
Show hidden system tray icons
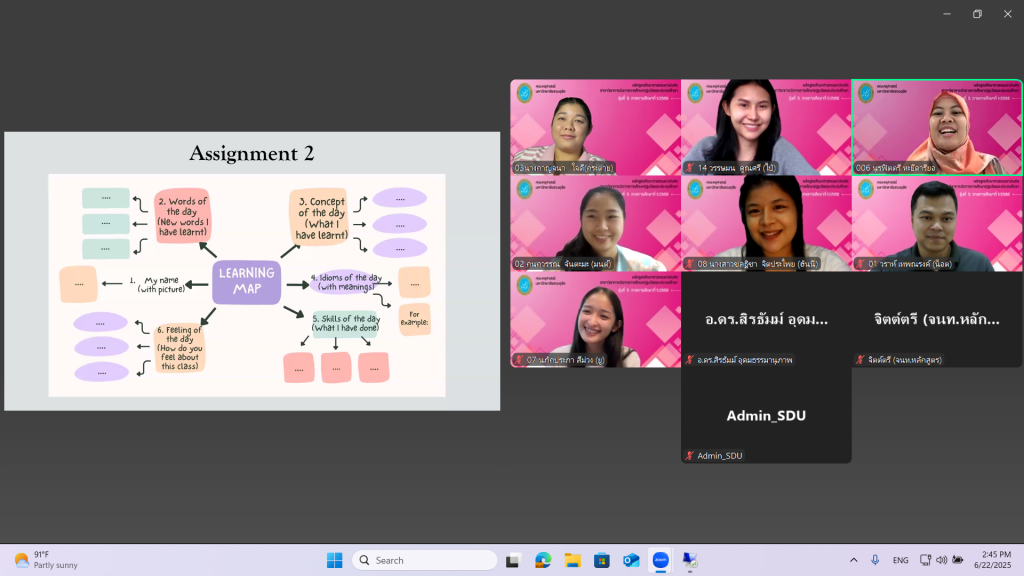point(853,560)
